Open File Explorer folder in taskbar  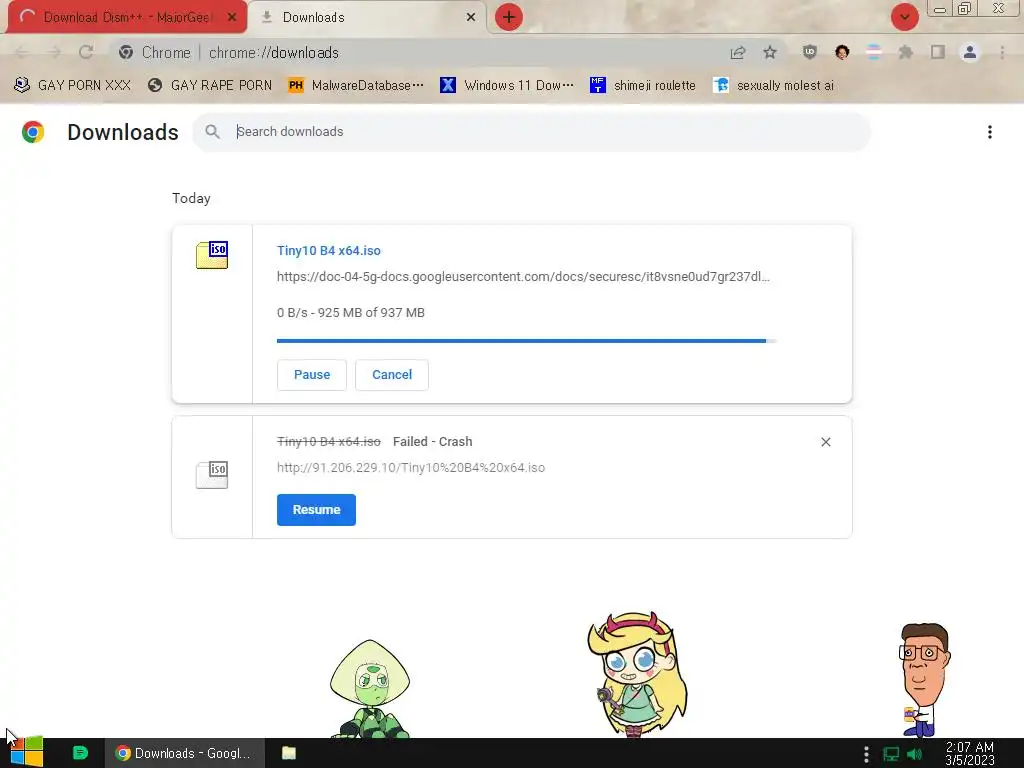289,753
